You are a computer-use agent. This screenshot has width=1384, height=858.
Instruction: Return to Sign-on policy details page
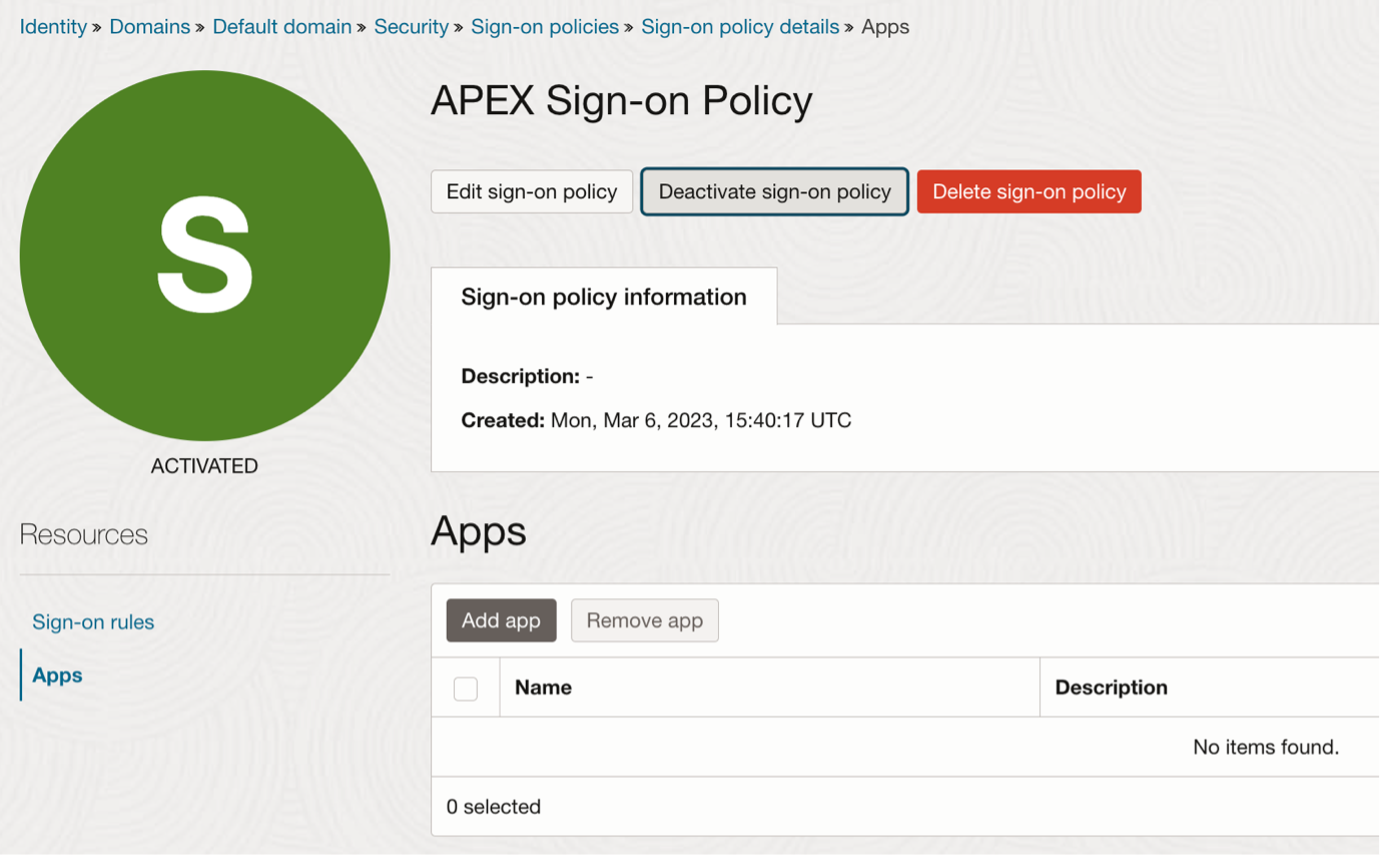pyautogui.click(x=740, y=27)
